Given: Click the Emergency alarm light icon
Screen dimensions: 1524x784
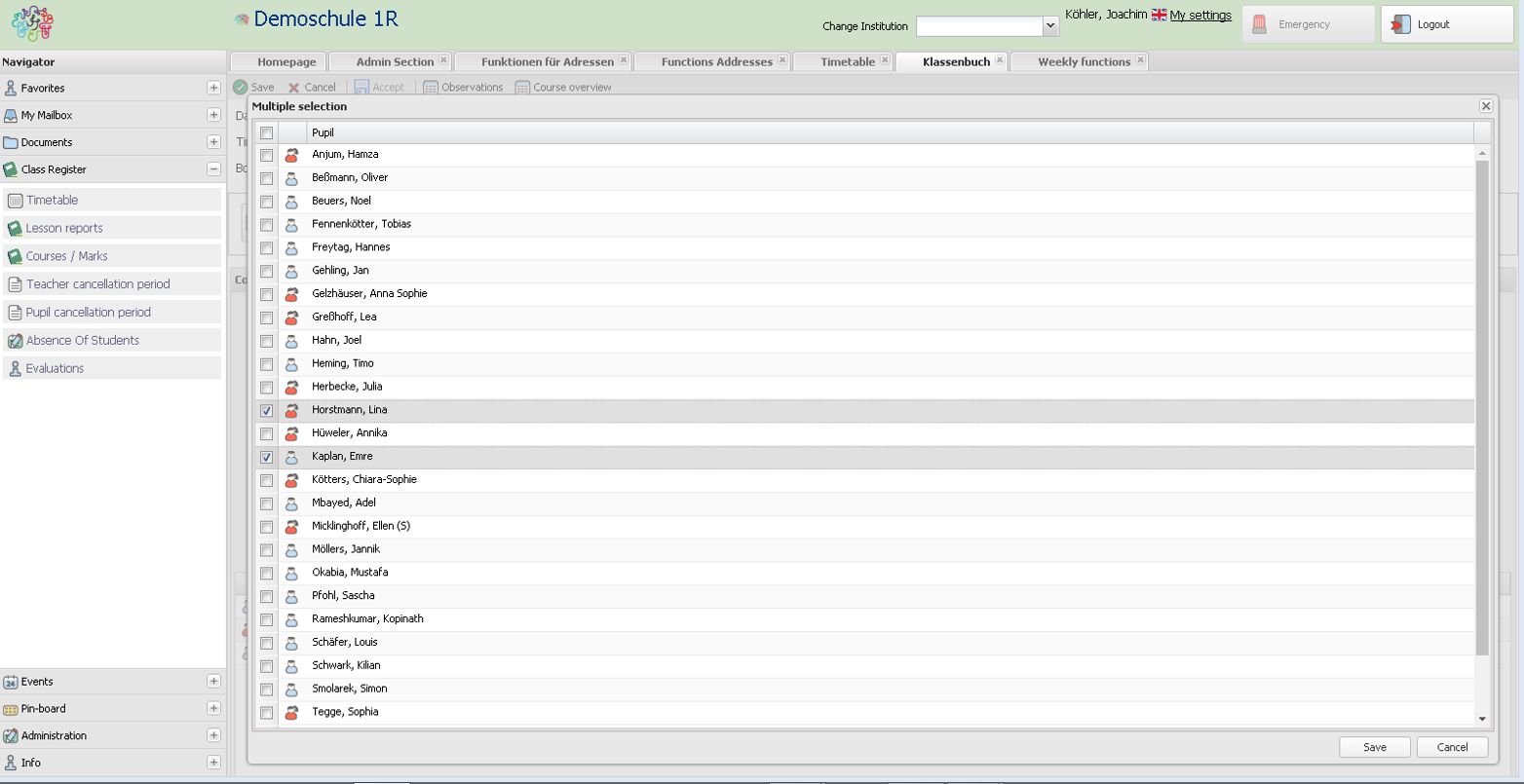Looking at the screenshot, I should [1260, 24].
